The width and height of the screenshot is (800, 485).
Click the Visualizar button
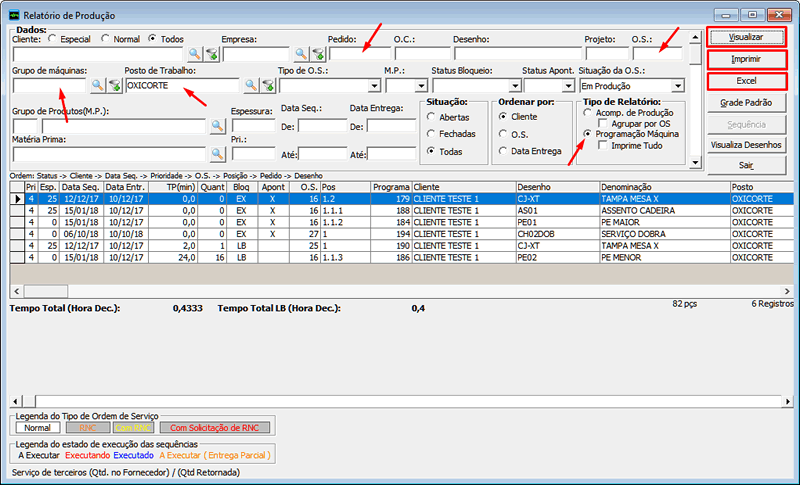(x=746, y=37)
